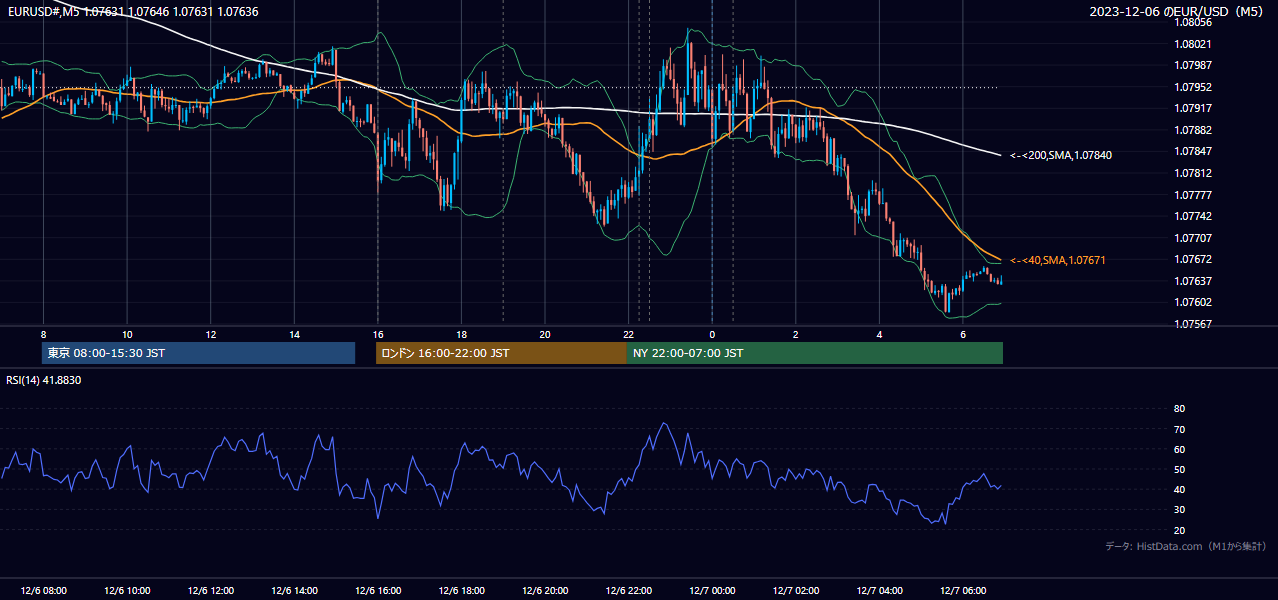Select RSI scale value 50
This screenshot has width=1278, height=600.
tap(1179, 469)
